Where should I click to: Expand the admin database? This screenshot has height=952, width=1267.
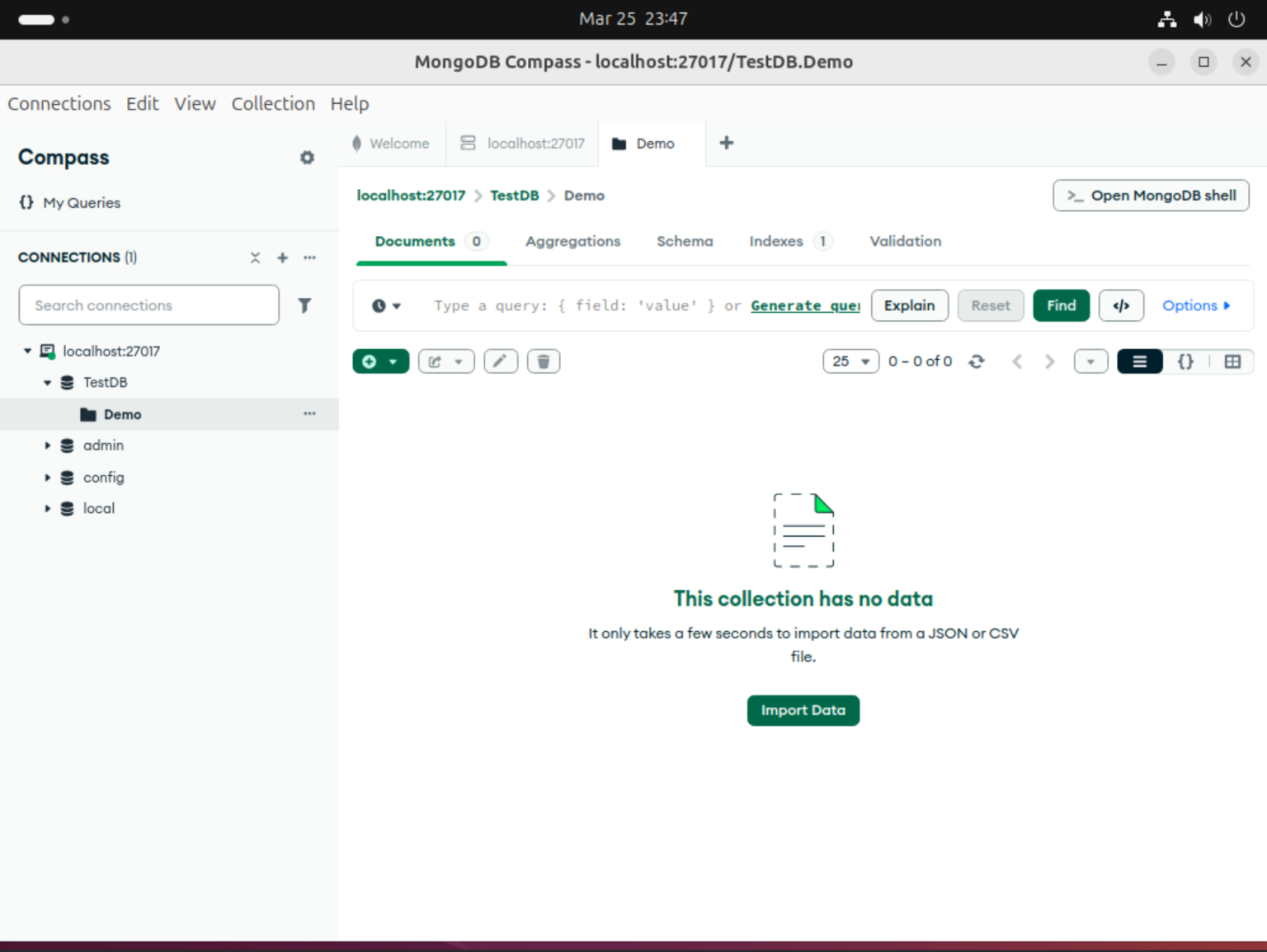[47, 445]
